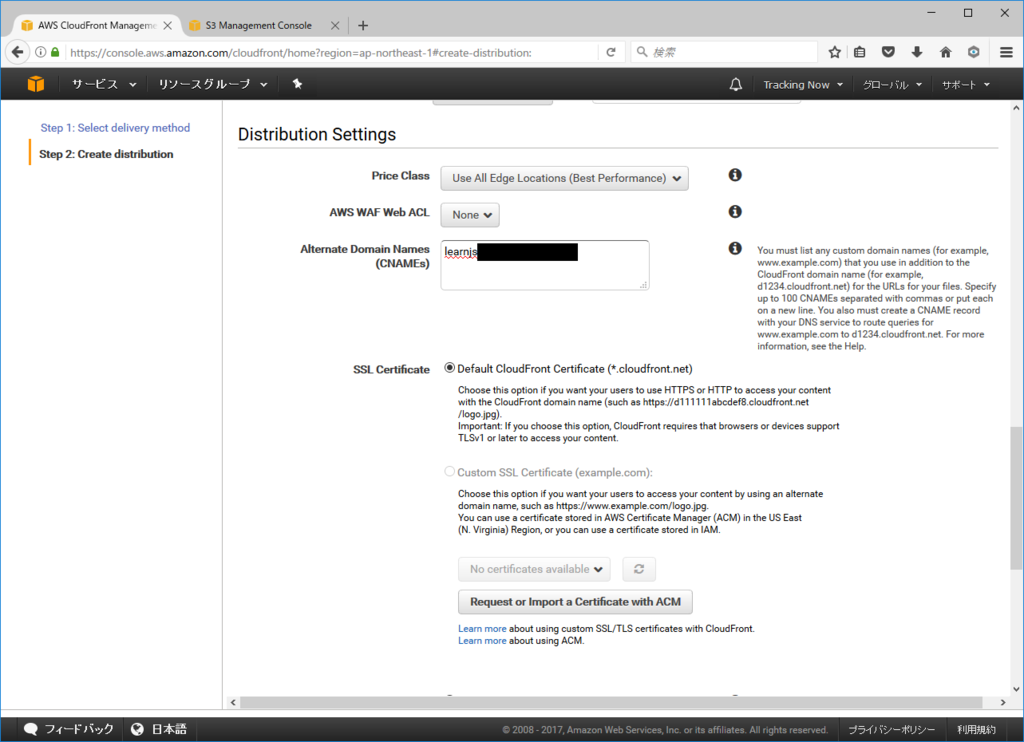
Task: Open the notifications bell icon
Action: click(735, 84)
